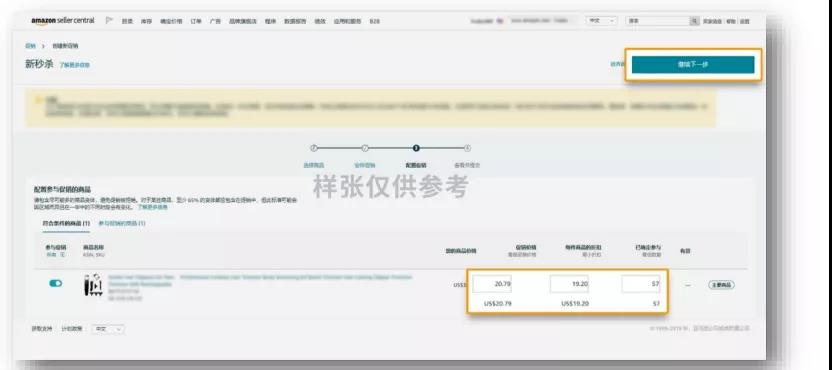The height and width of the screenshot is (370, 832).
Task: Click the search magnifier icon in header
Action: (x=694, y=21)
